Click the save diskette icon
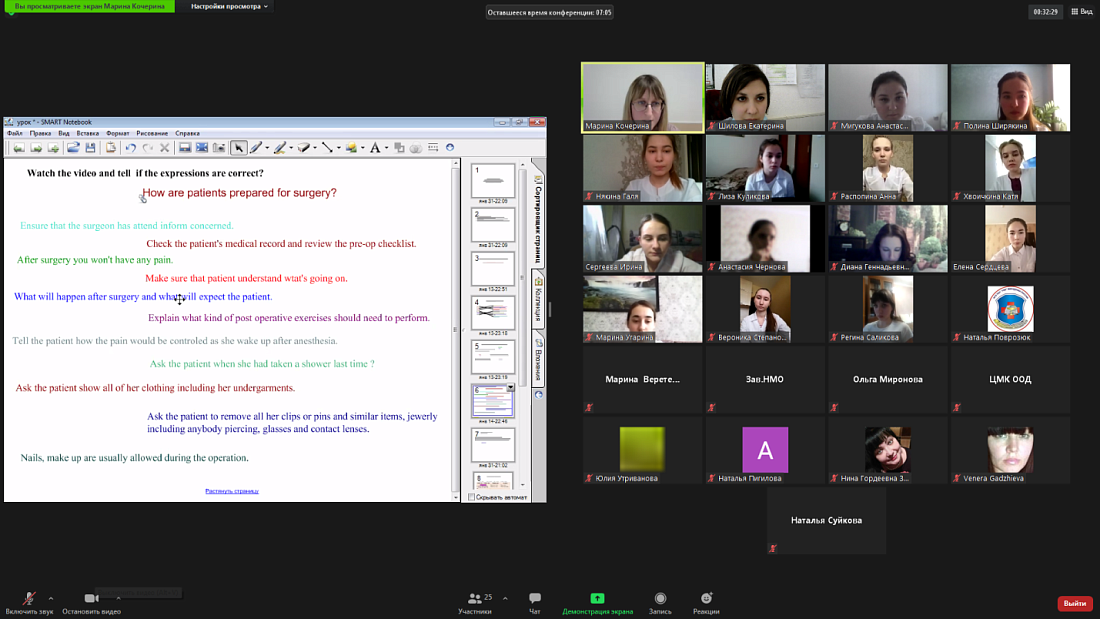 click(x=90, y=148)
